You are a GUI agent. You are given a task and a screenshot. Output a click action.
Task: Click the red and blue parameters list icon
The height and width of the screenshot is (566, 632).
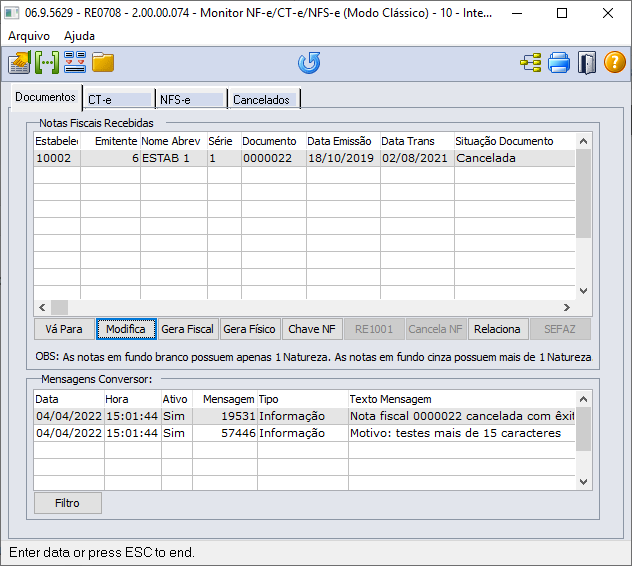[75, 62]
